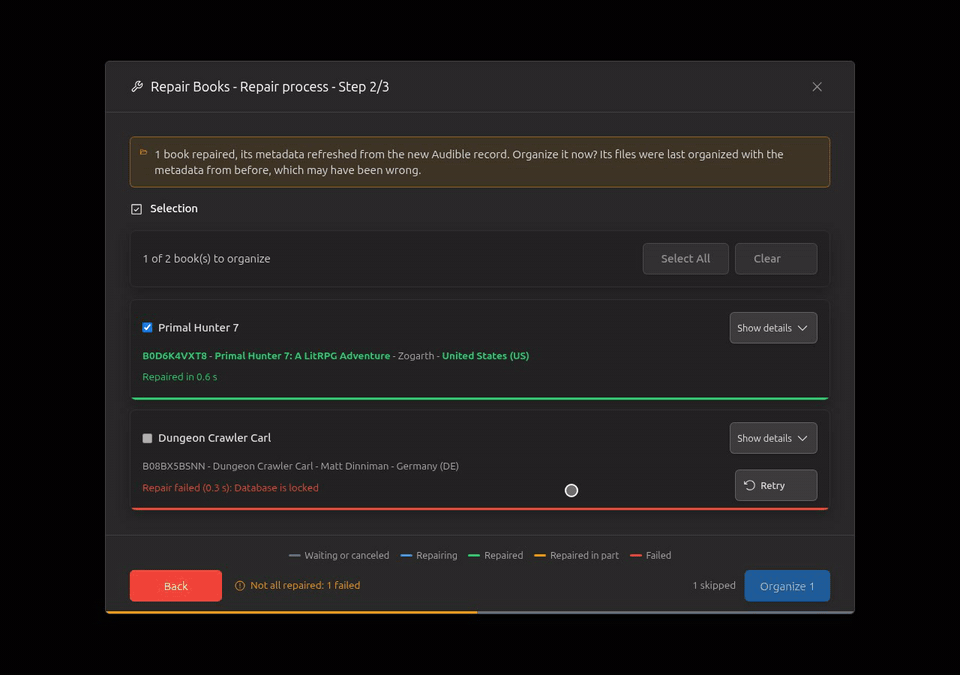Click 'Repair failed (0.3 s): Database is locked' message

point(230,488)
